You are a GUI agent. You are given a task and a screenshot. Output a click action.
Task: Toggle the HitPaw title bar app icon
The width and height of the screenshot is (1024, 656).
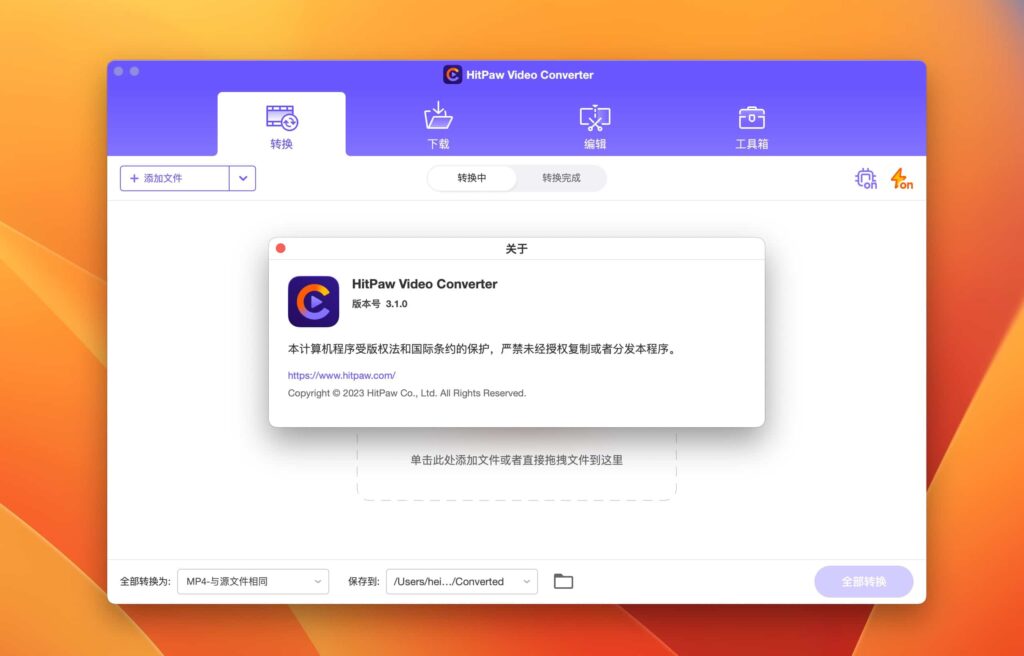pos(455,74)
